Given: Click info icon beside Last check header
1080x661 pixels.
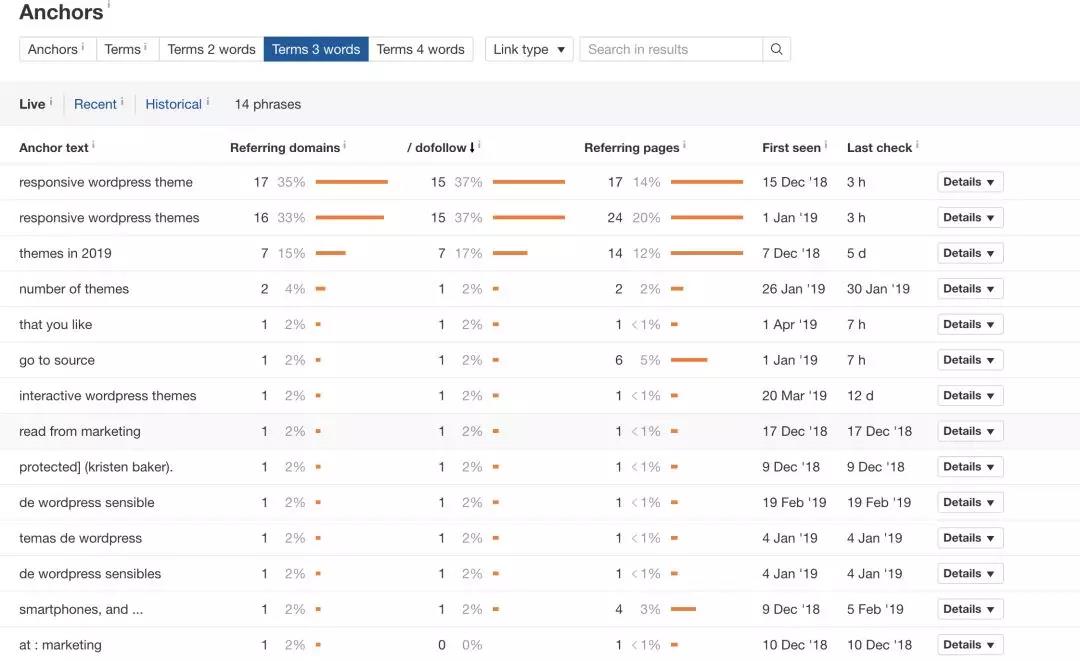Looking at the screenshot, I should point(917,145).
